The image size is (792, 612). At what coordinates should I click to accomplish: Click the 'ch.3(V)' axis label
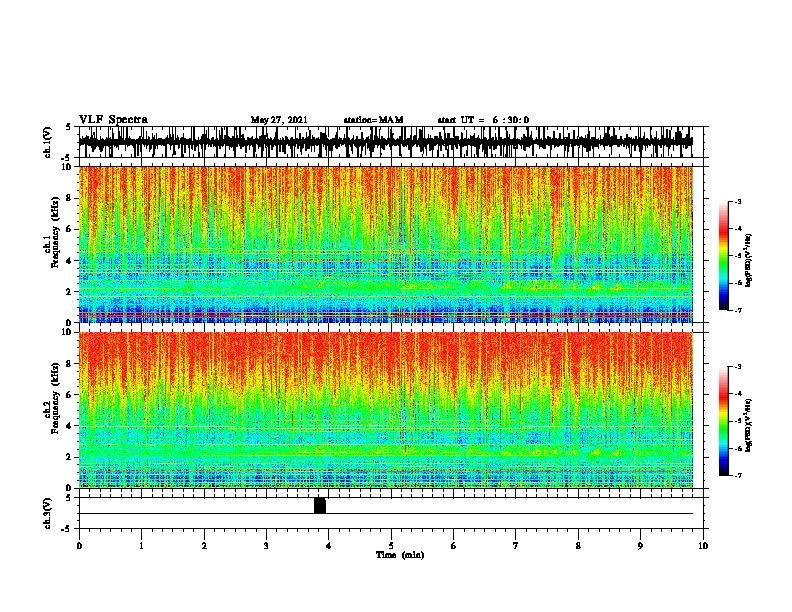pyautogui.click(x=47, y=513)
